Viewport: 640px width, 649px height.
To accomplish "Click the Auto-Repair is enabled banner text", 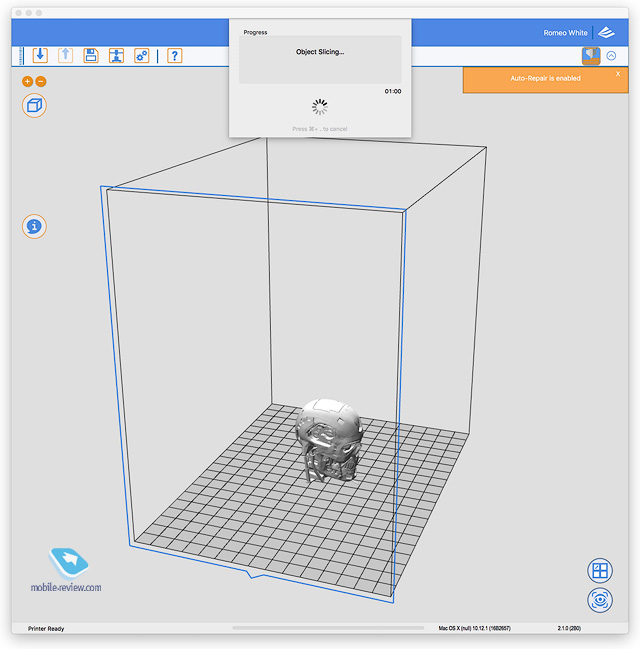I will 545,78.
